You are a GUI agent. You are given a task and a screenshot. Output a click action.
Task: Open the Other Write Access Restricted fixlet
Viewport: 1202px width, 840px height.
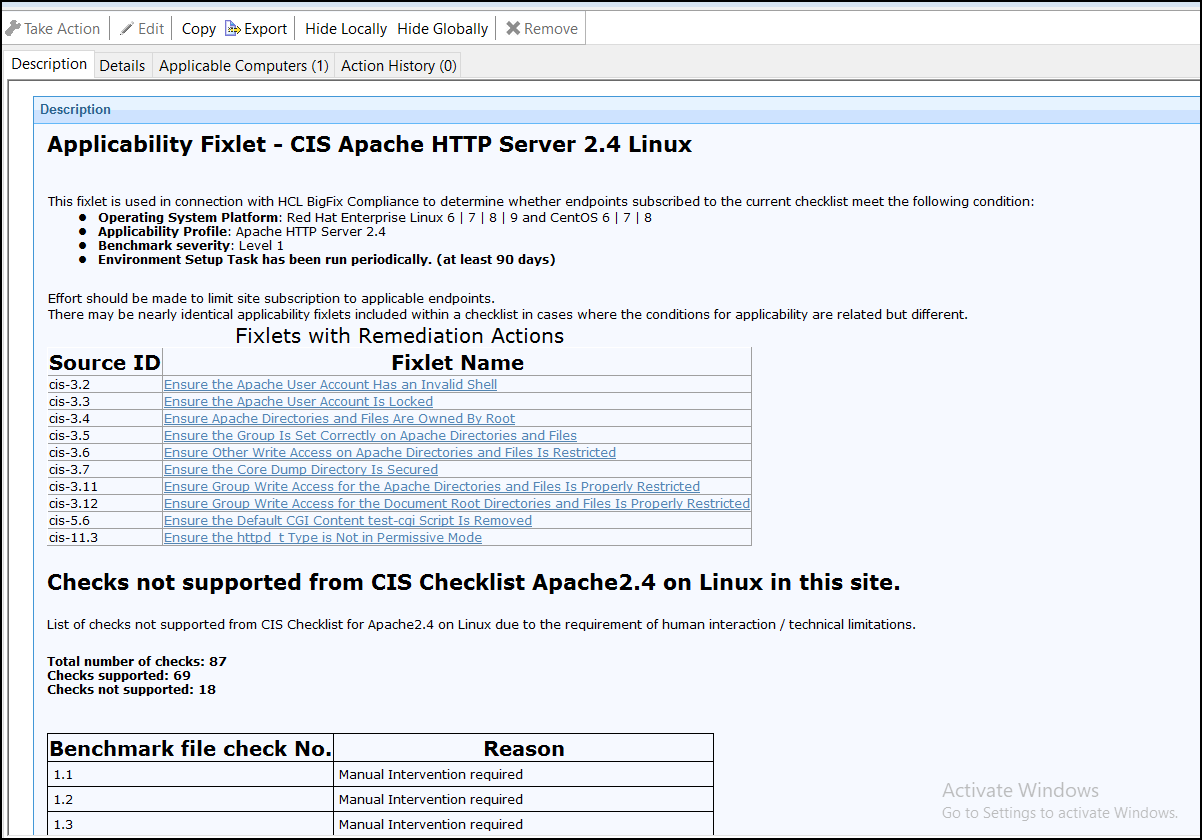(389, 452)
